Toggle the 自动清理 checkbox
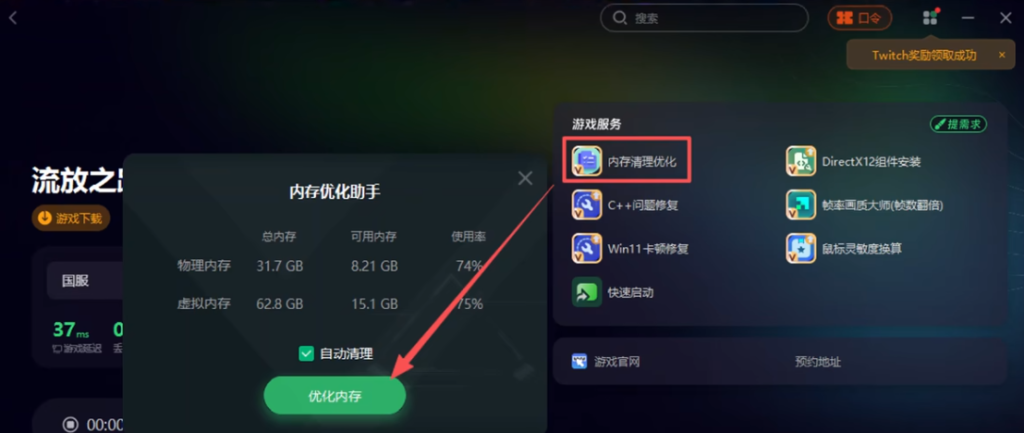Screen dimensions: 1024x433 306,354
